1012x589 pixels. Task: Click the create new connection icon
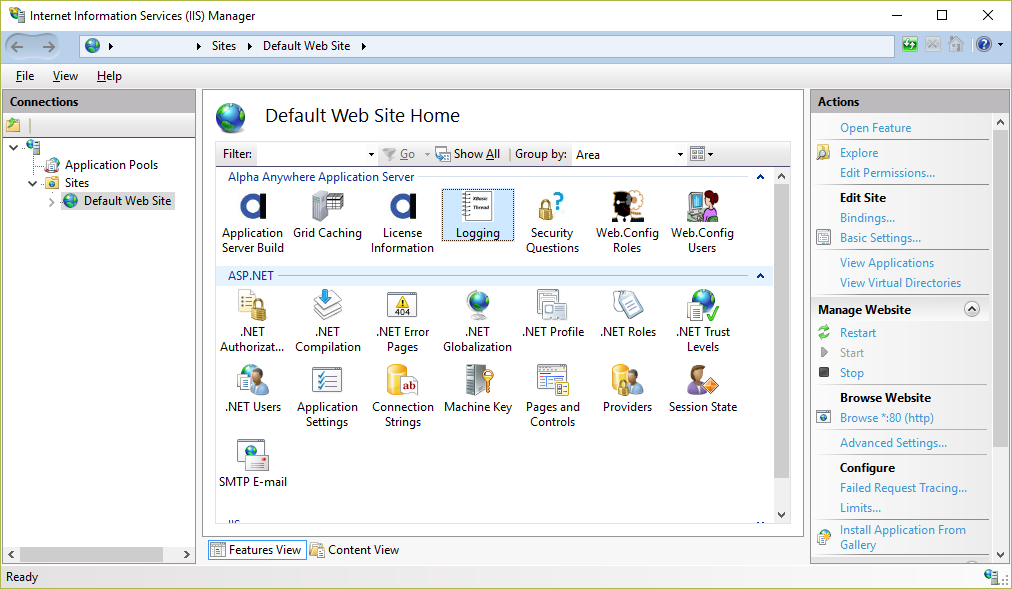tap(13, 125)
